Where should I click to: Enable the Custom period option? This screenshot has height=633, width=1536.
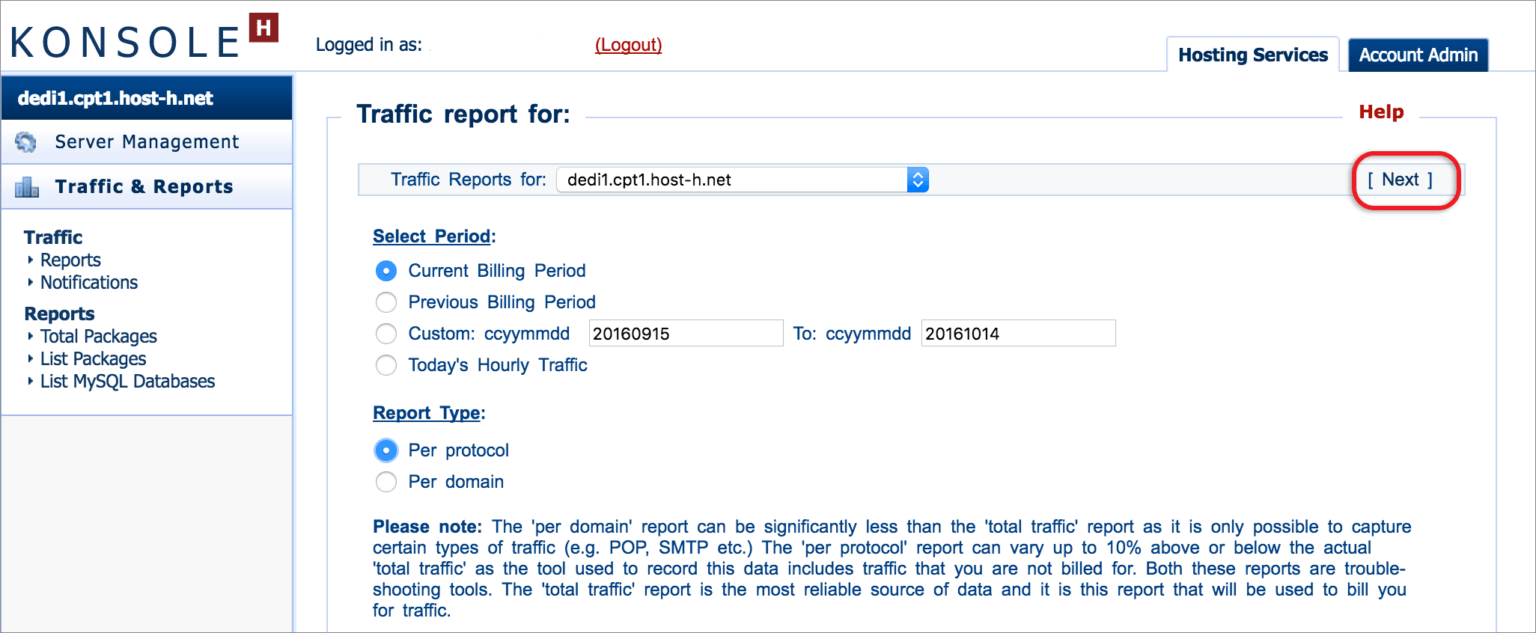click(386, 333)
